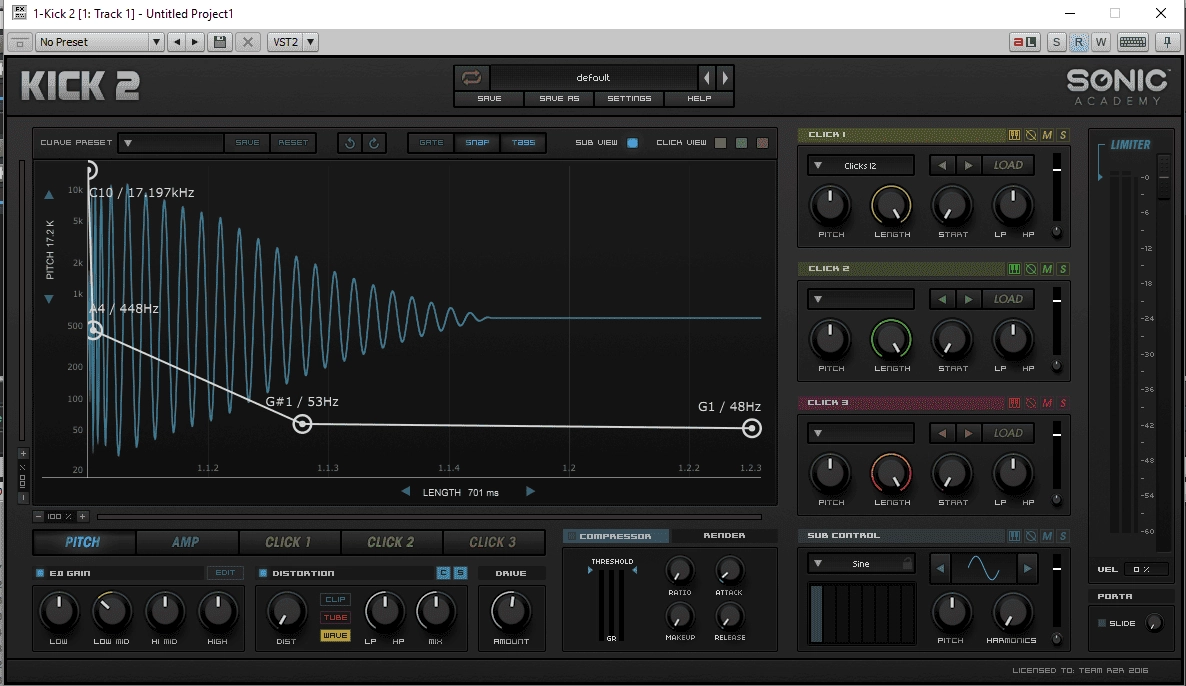
Task: Click the SAVE AS preset button
Action: point(559,98)
